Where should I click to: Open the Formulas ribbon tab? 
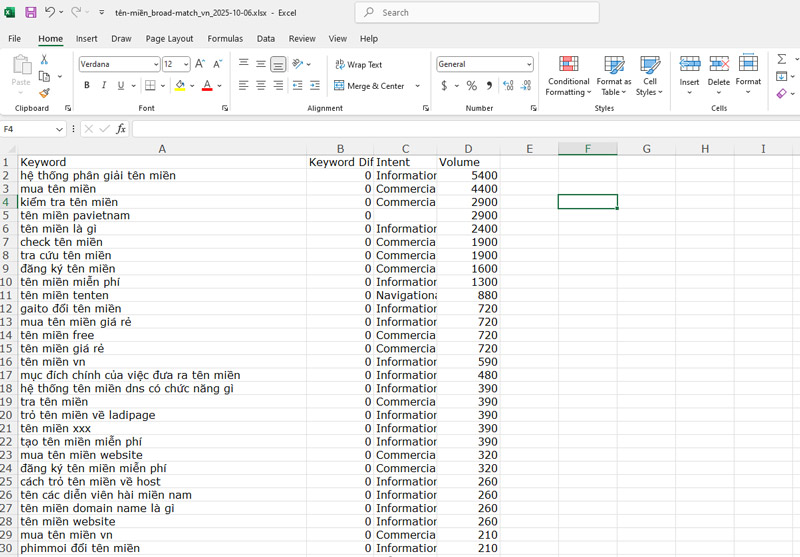[x=225, y=39]
